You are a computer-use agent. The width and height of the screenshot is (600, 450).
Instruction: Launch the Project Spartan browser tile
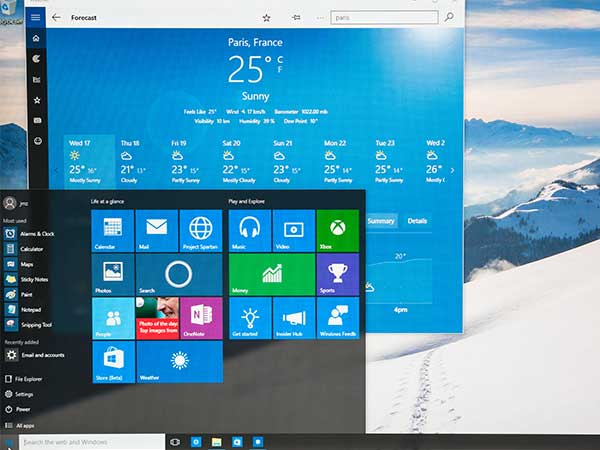201,230
